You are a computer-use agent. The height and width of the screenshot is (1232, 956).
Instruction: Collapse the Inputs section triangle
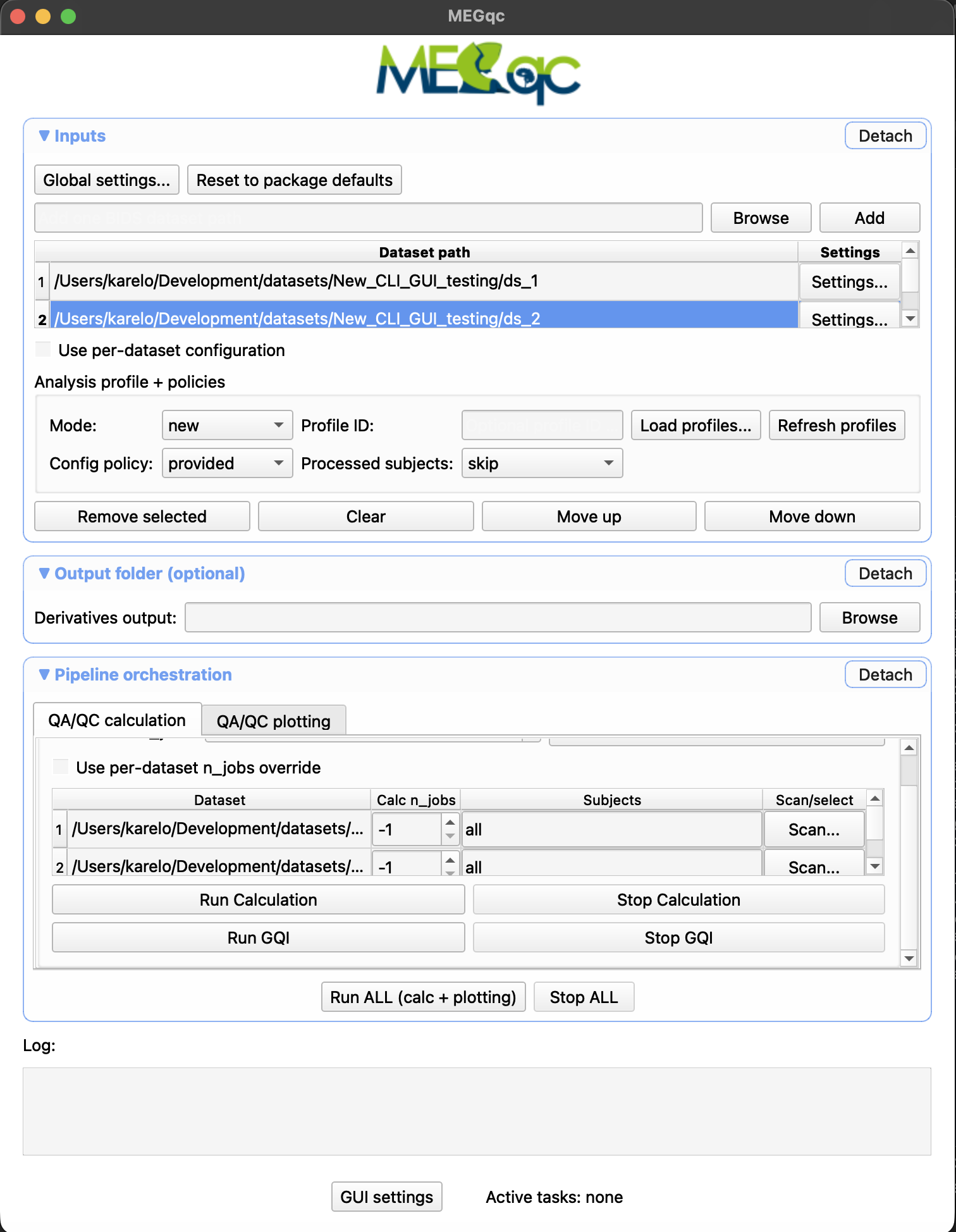coord(44,136)
